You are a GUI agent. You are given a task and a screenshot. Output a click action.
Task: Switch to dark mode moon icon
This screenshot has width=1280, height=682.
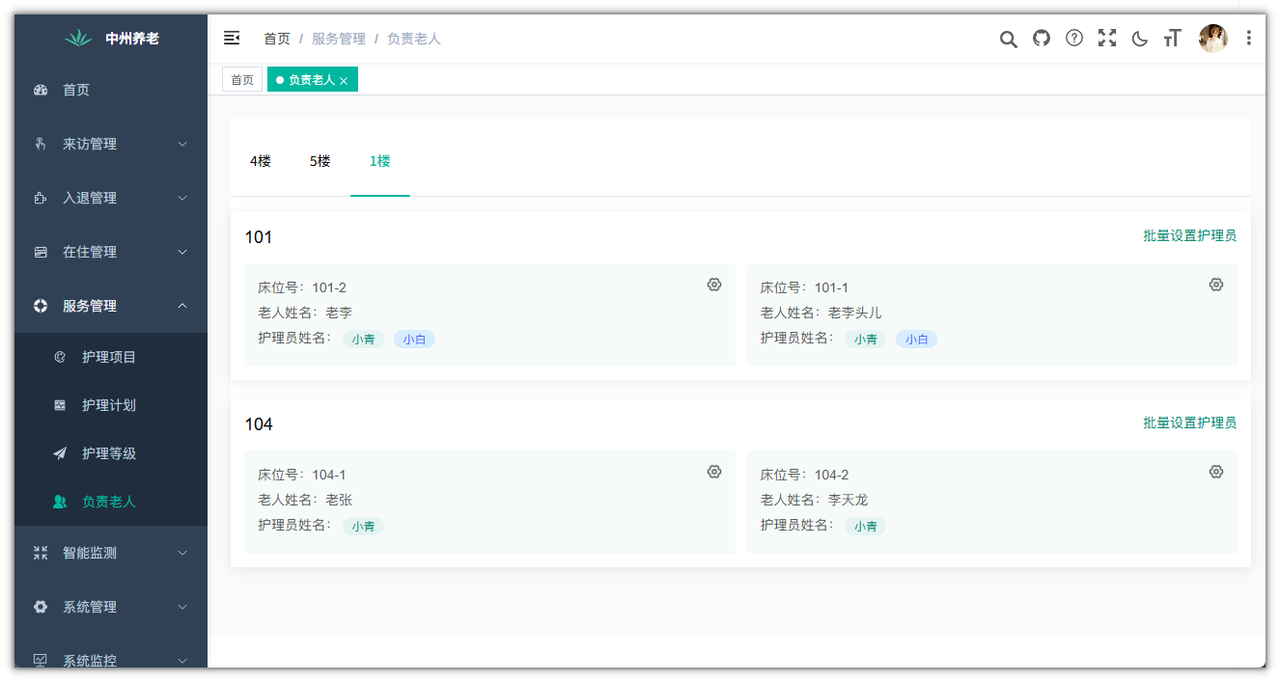[1139, 38]
